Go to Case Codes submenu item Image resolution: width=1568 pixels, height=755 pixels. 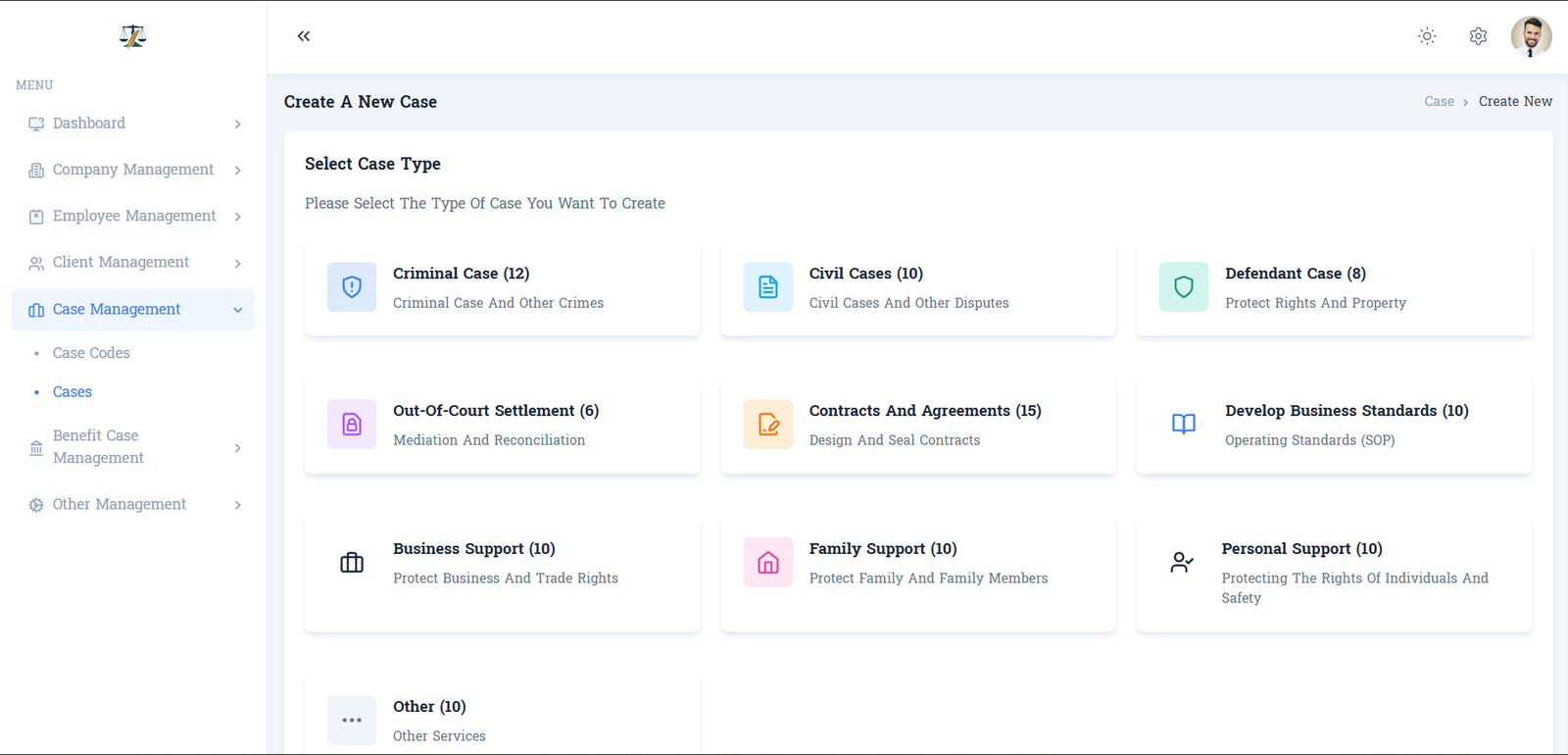click(x=91, y=353)
